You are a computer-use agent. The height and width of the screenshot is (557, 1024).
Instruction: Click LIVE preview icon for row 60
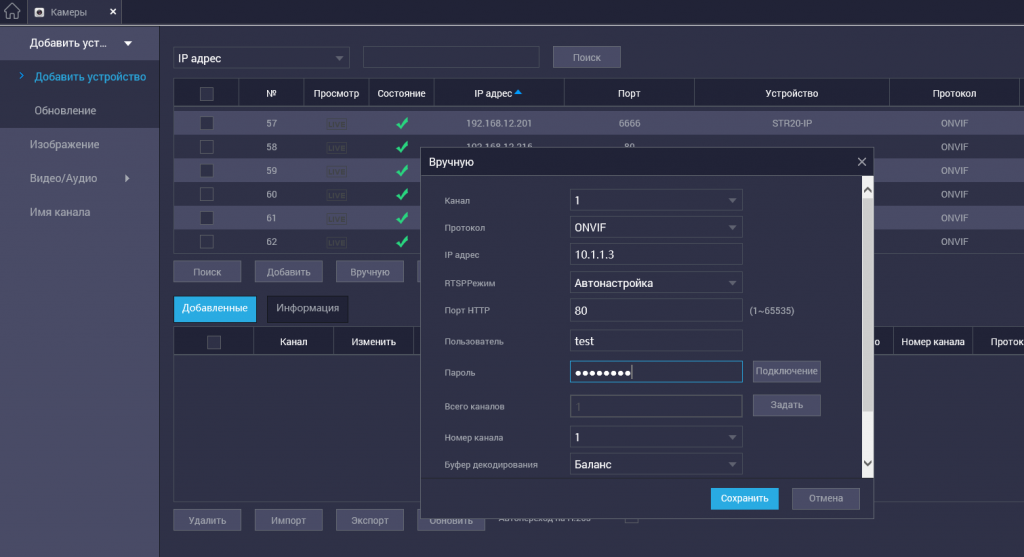[338, 195]
